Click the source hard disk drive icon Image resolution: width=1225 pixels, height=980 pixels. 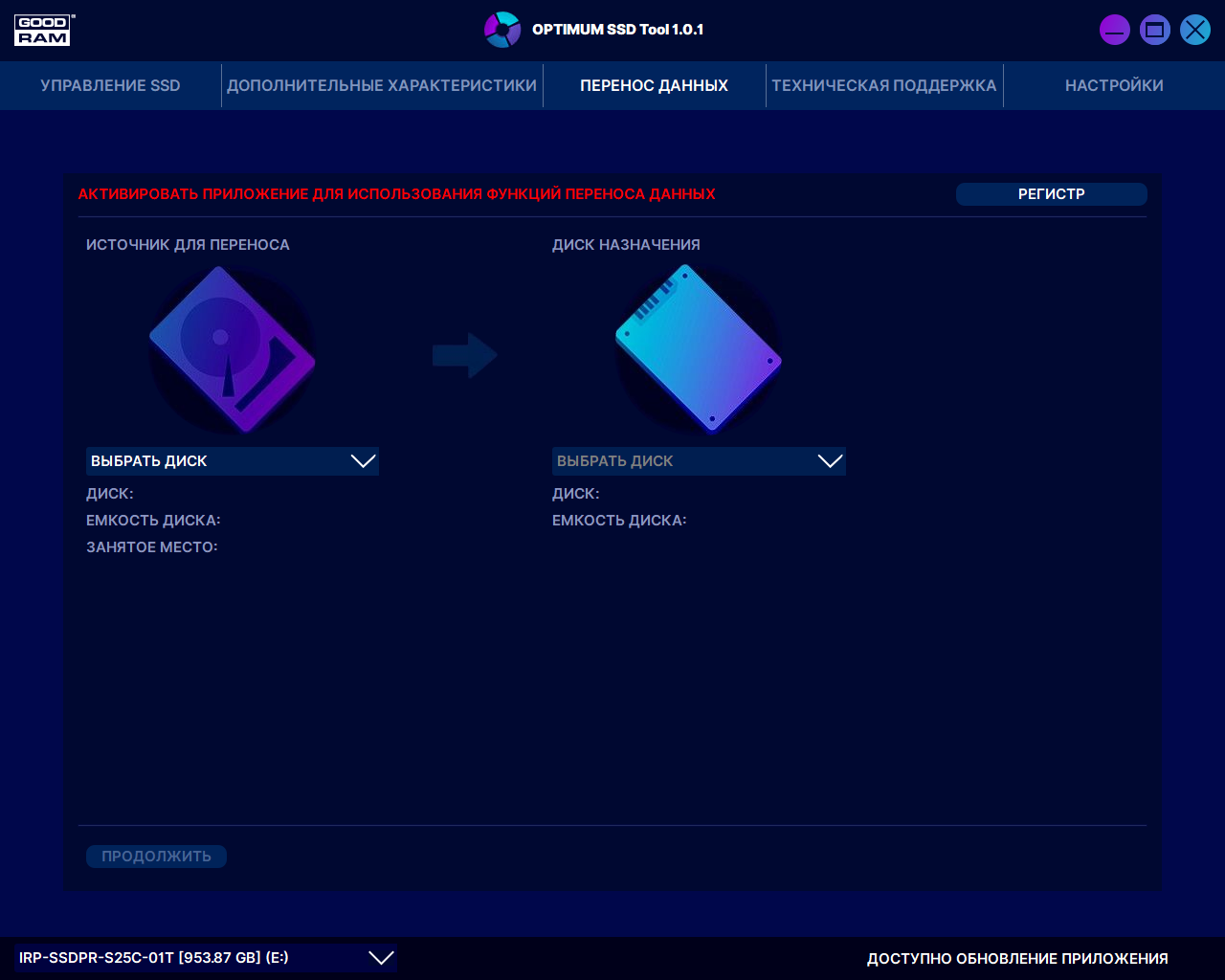233,348
